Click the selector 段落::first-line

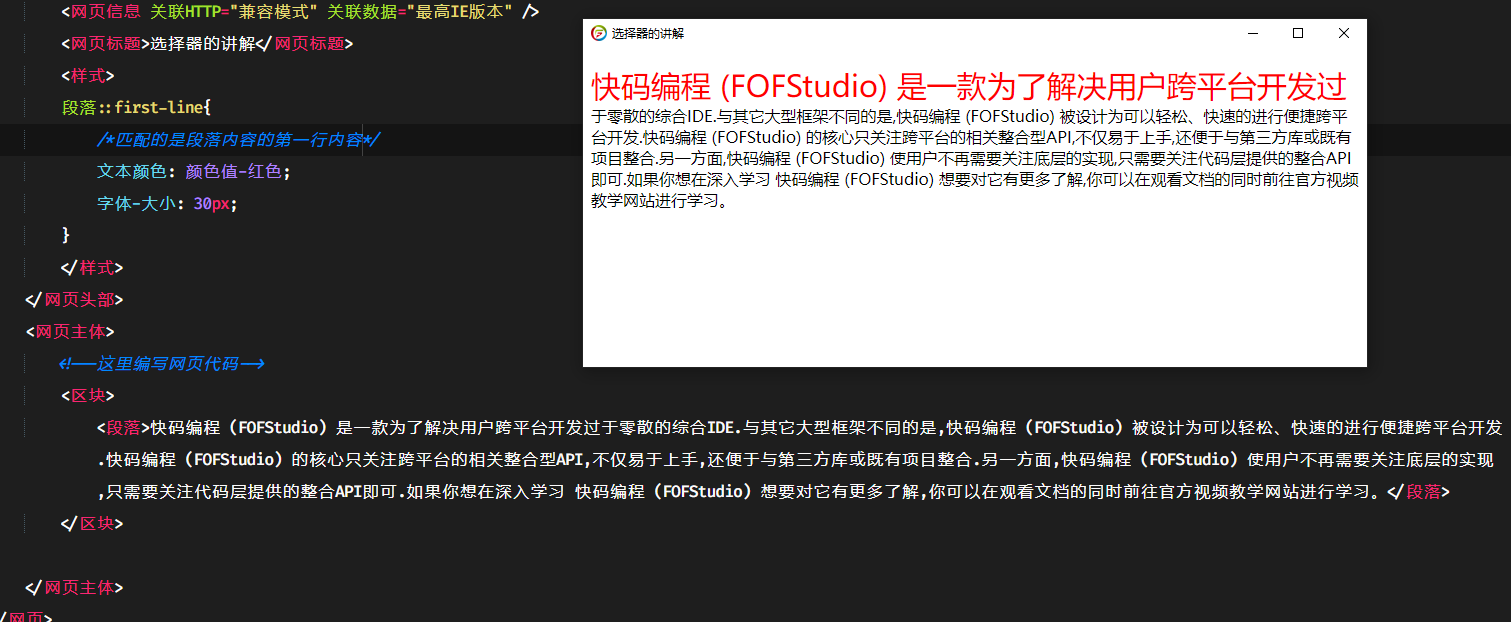[132, 108]
